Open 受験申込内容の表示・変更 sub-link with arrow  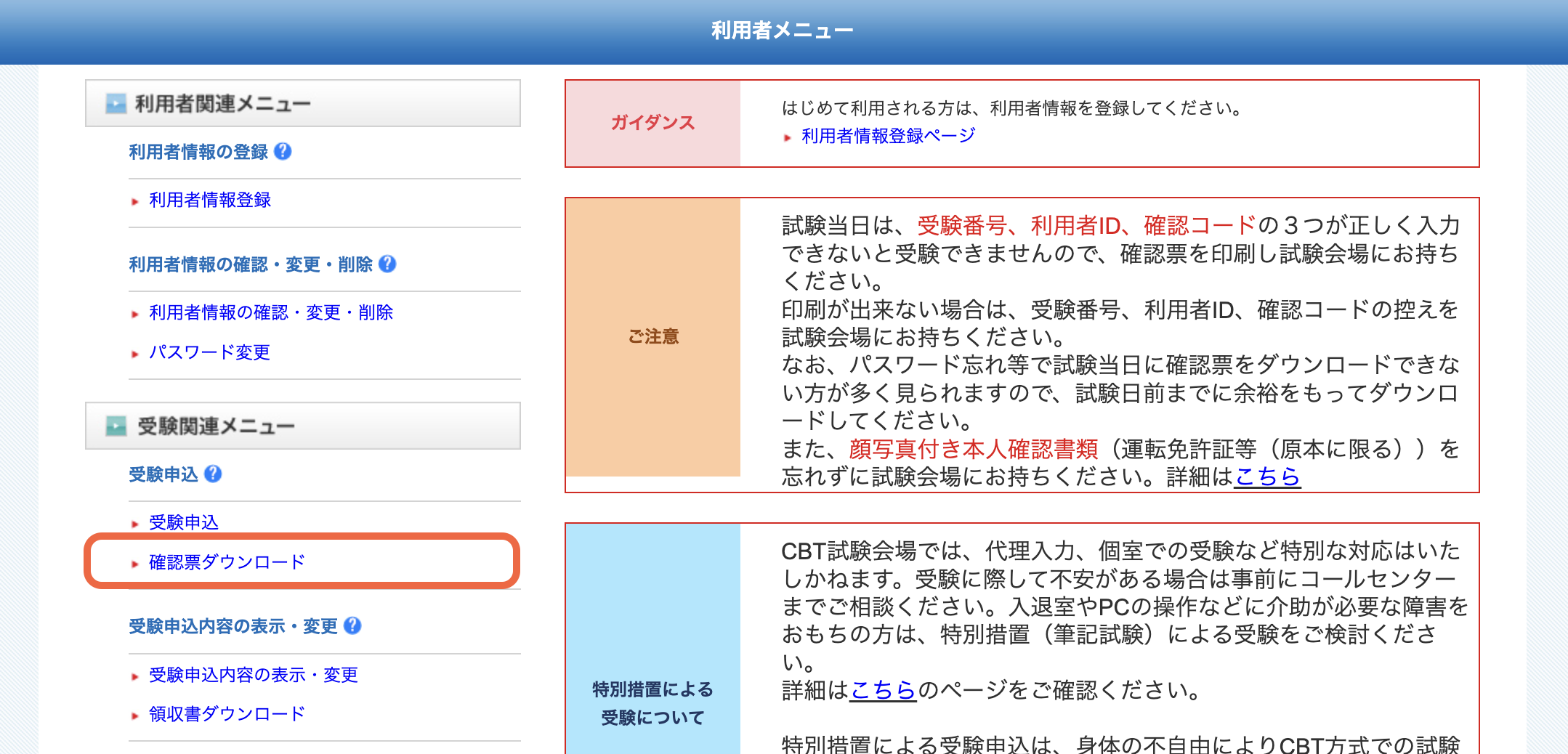coord(254,675)
